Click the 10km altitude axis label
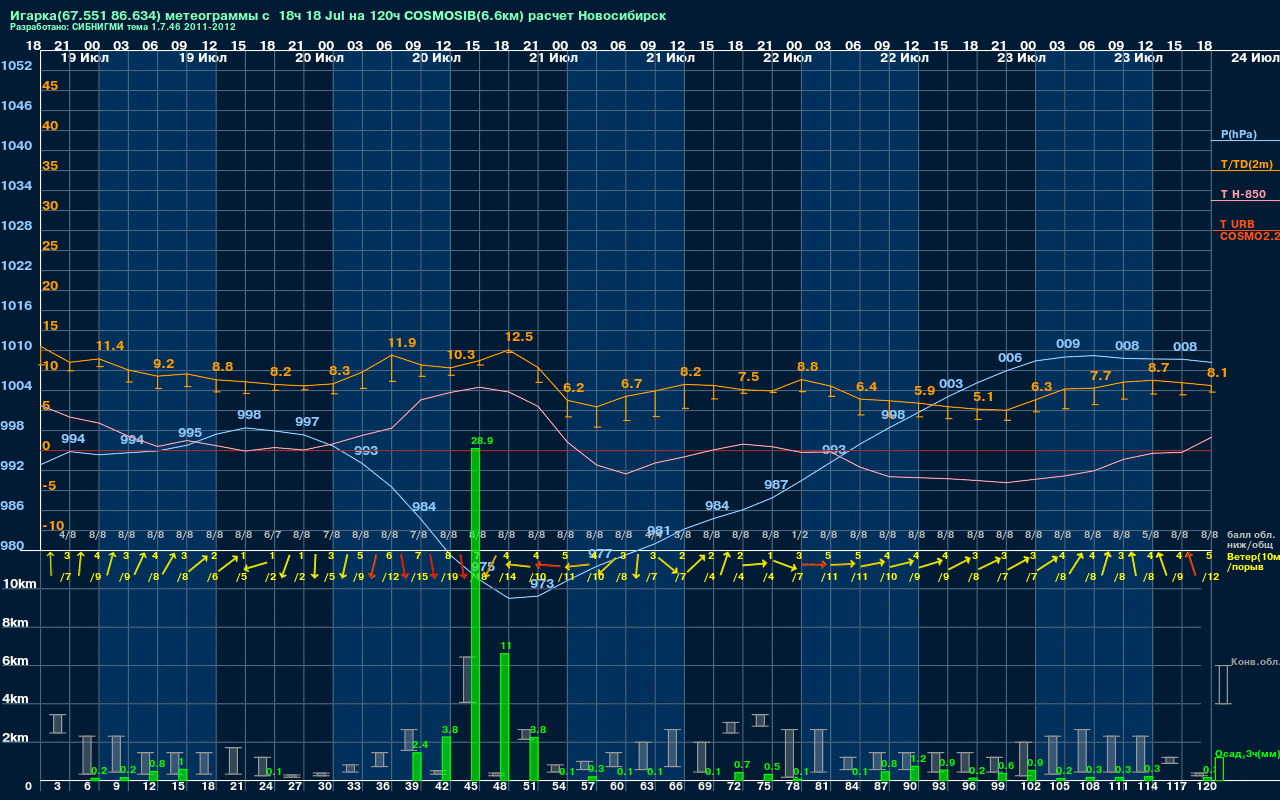This screenshot has width=1280, height=800. tap(18, 584)
